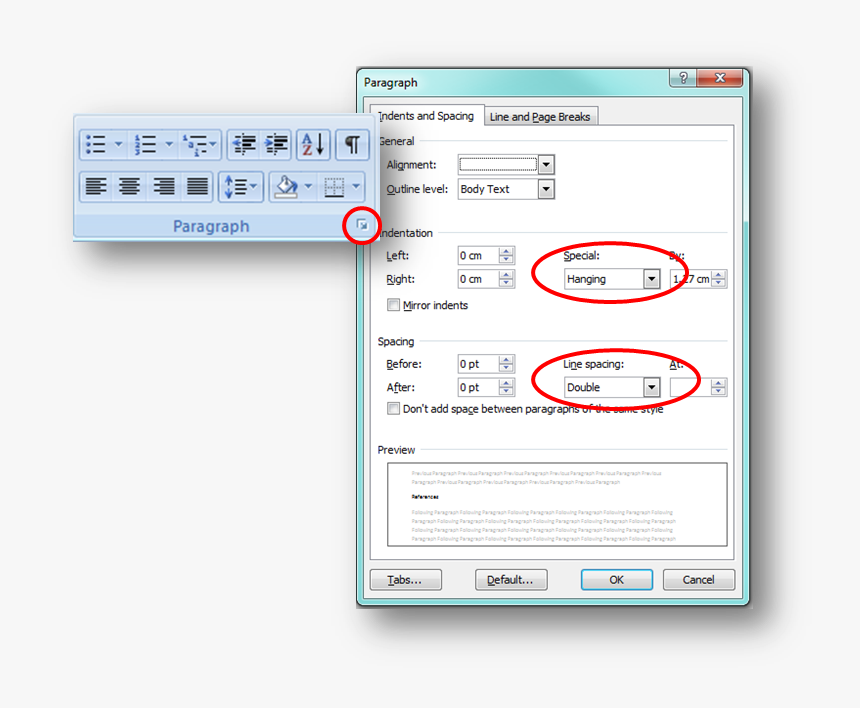Enable the Mirror indents checkbox
The width and height of the screenshot is (860, 708).
coord(394,305)
